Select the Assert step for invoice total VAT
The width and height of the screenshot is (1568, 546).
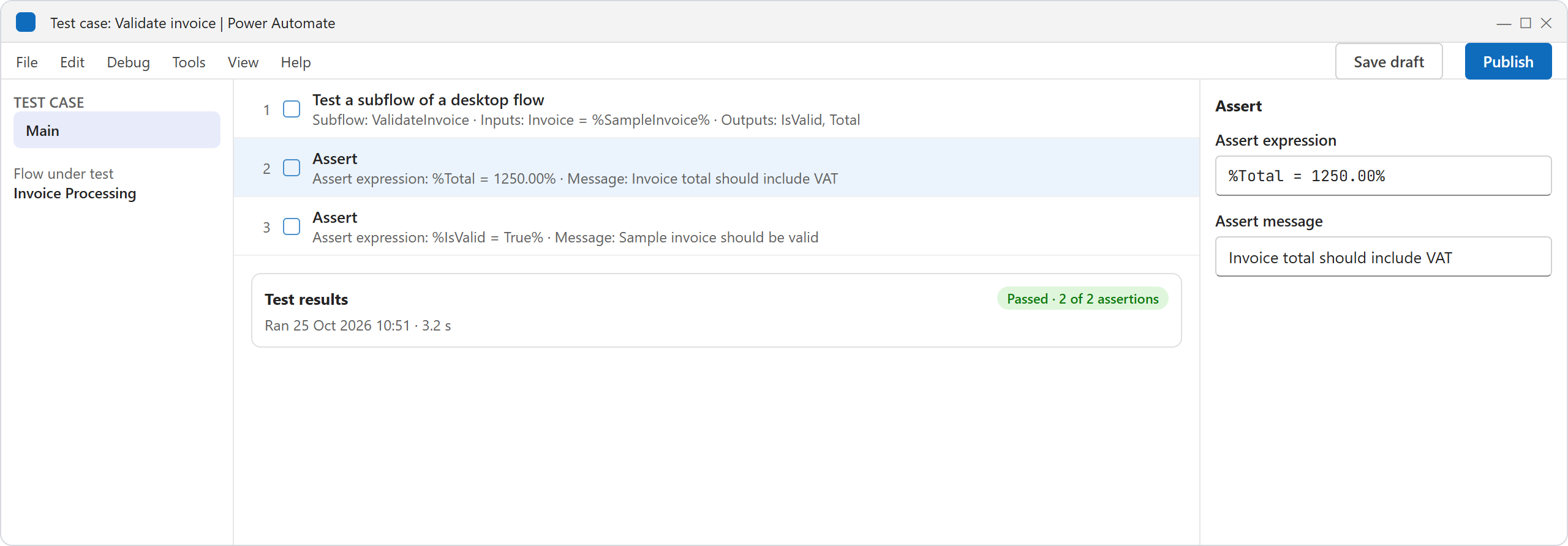pyautogui.click(x=717, y=168)
